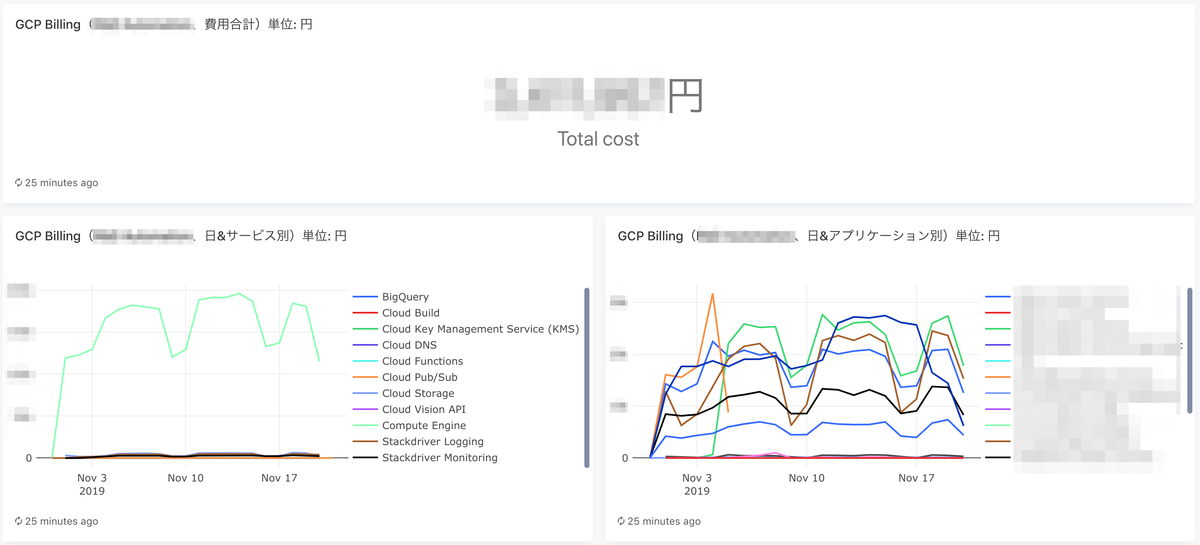Image resolution: width=1200 pixels, height=545 pixels.
Task: Hide the Cloud Storage series
Action: (403, 393)
